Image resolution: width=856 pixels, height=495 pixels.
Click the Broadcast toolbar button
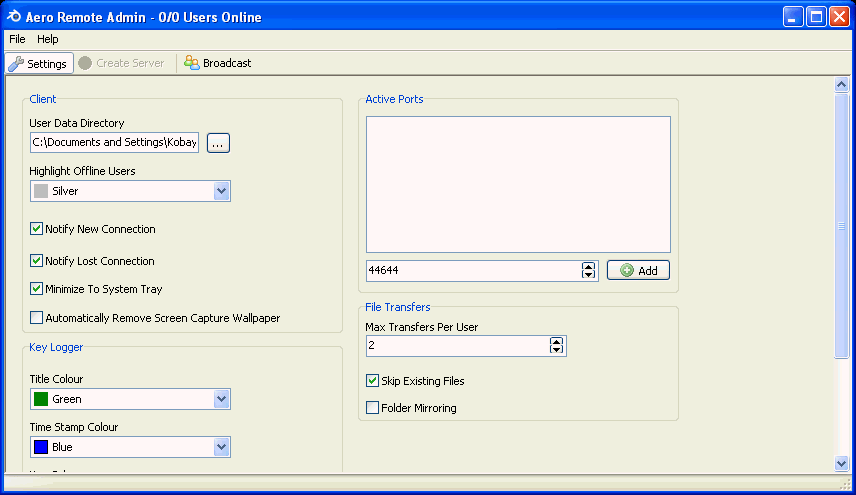click(x=218, y=63)
